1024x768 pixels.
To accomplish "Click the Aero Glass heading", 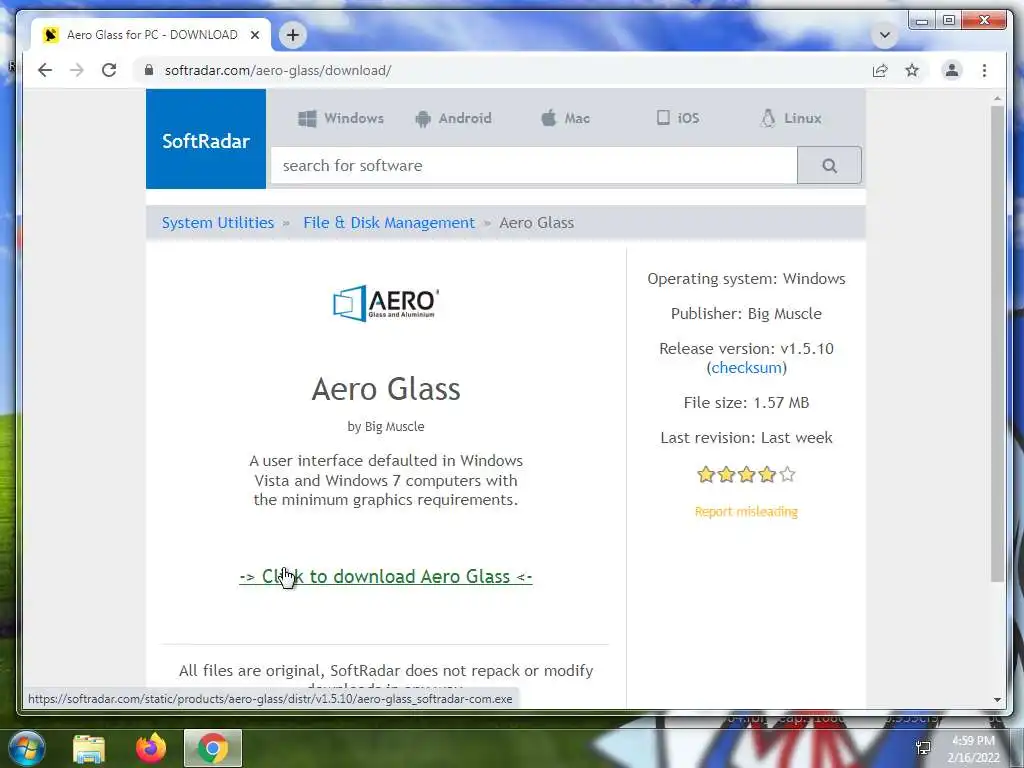I will tap(386, 389).
